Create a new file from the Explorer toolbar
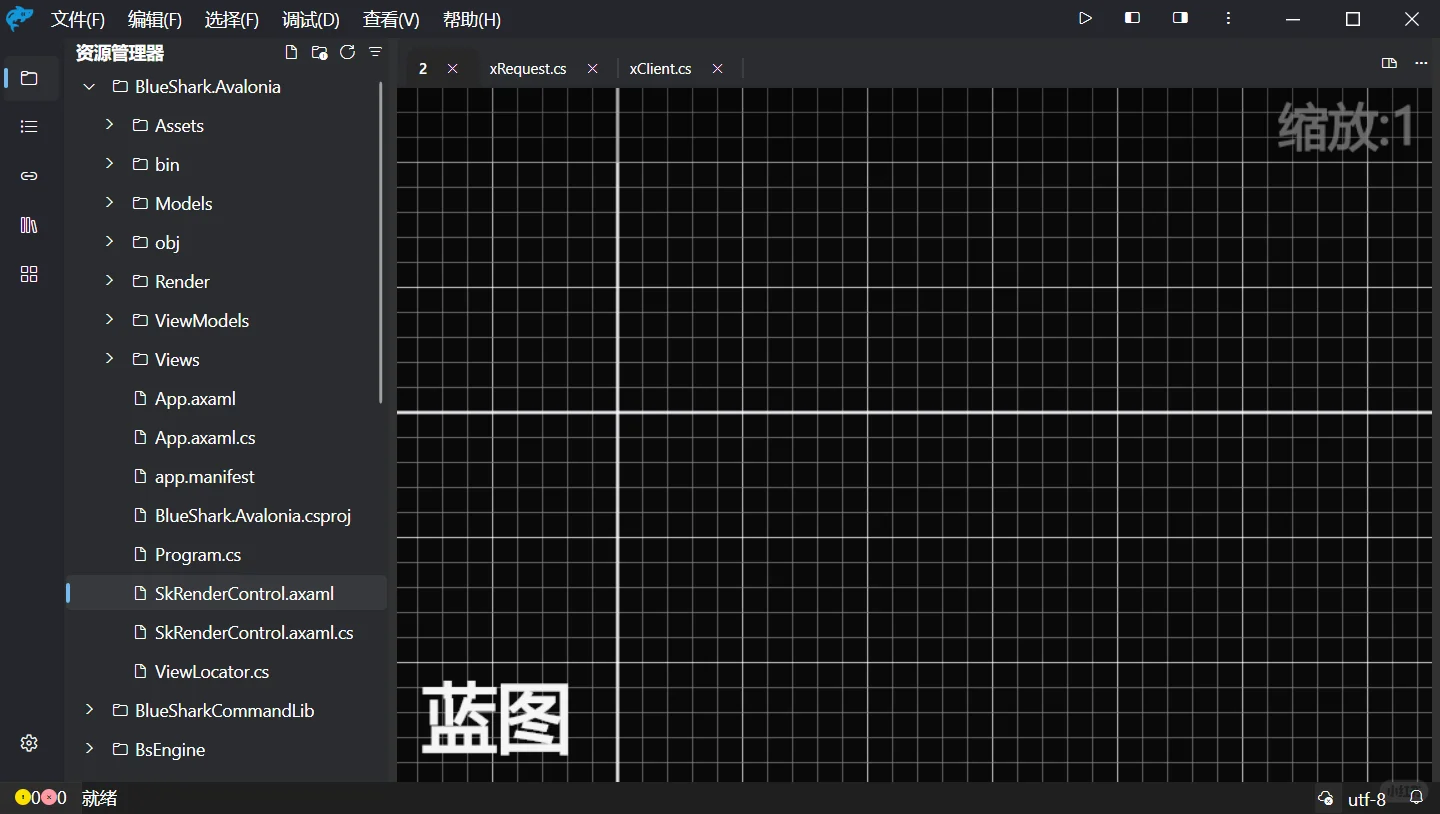Screen dimensions: 1440x814 pyautogui.click(x=291, y=52)
